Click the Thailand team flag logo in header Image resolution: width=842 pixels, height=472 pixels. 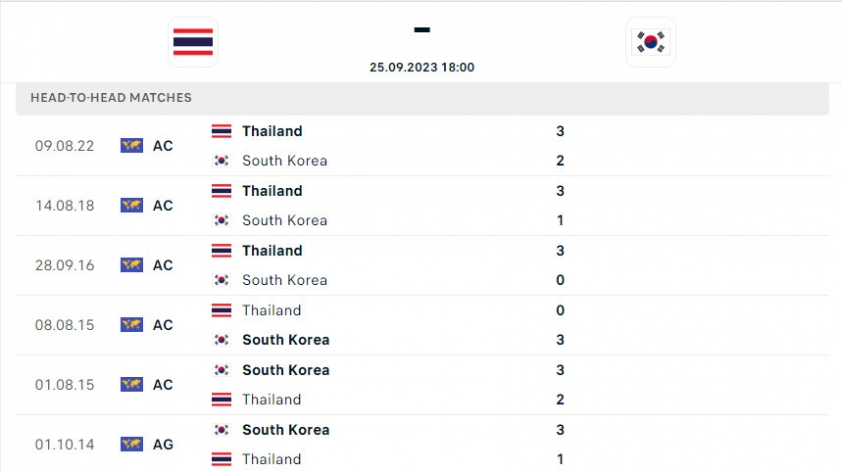193,42
